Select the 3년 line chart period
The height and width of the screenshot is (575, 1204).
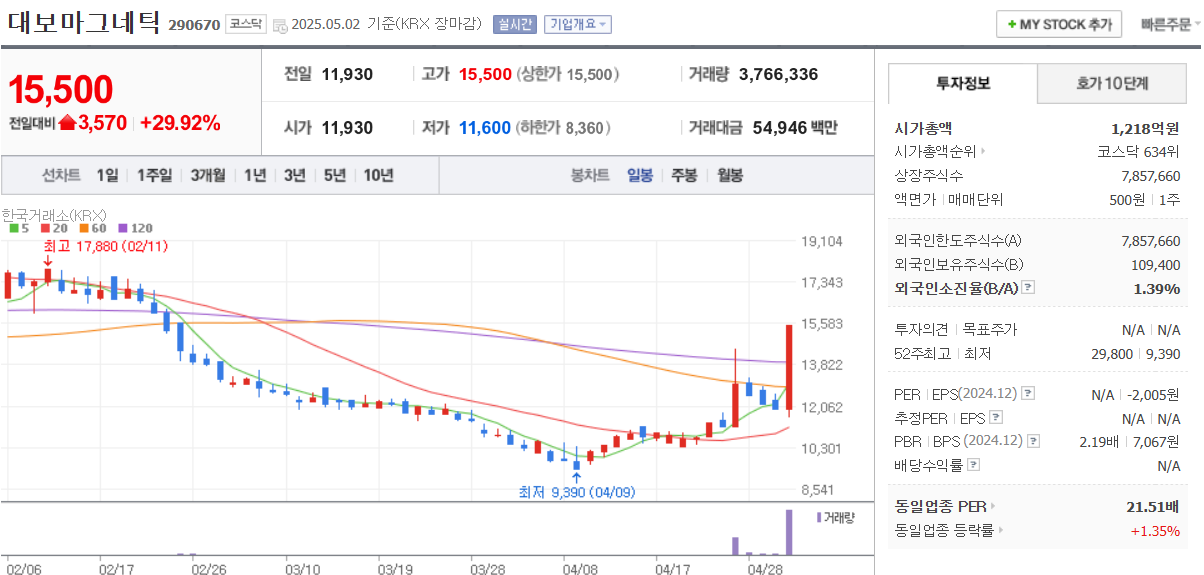coord(295,175)
